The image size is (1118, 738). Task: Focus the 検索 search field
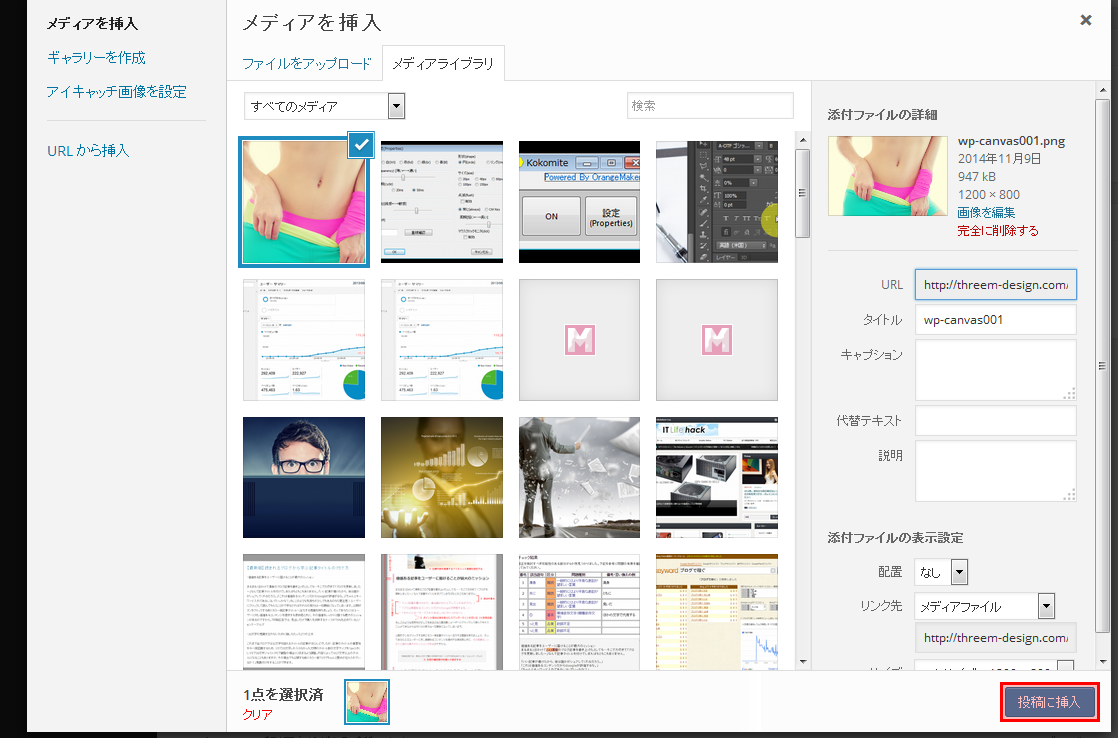point(710,106)
